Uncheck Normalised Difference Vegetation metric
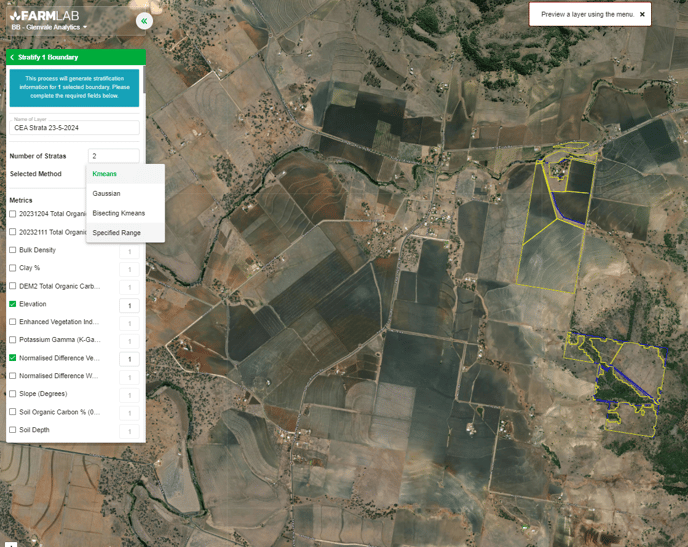 [x=13, y=358]
